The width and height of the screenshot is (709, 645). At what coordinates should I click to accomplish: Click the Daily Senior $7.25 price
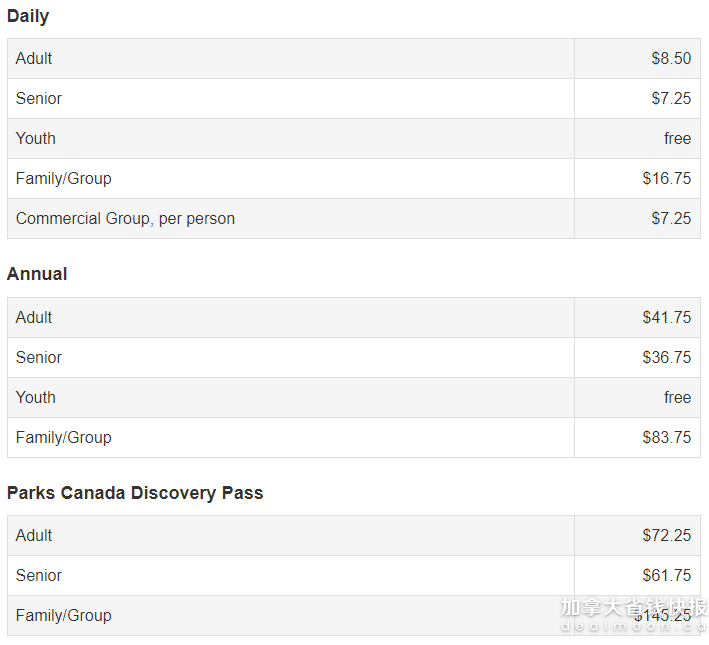[x=670, y=98]
